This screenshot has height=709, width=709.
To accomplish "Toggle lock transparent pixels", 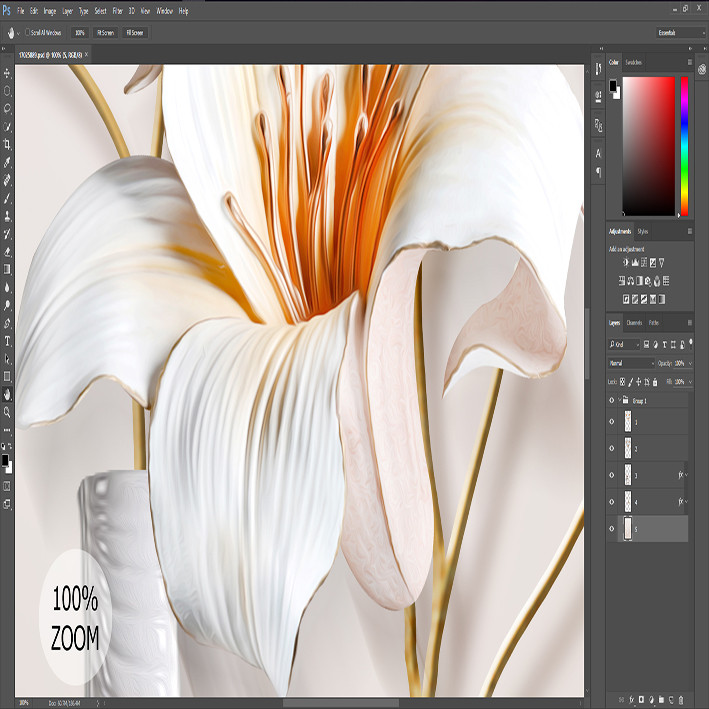I will [x=623, y=382].
